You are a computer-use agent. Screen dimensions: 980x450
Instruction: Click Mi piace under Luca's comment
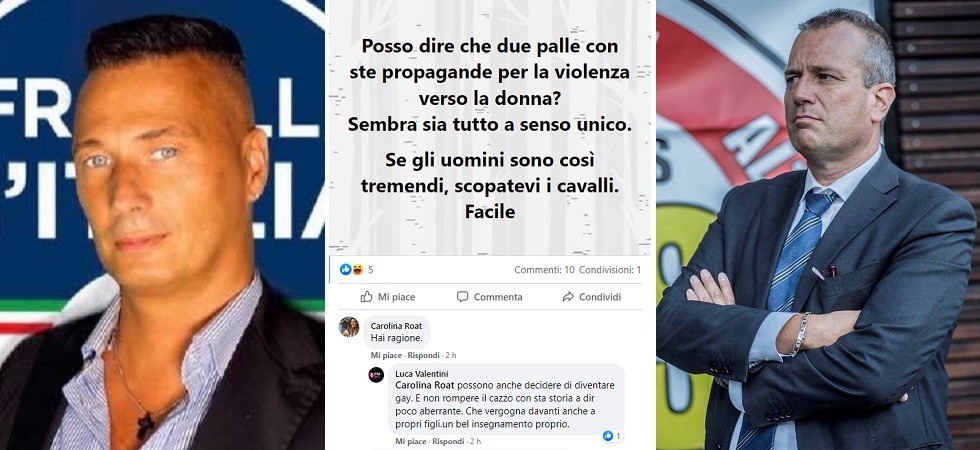[412, 441]
